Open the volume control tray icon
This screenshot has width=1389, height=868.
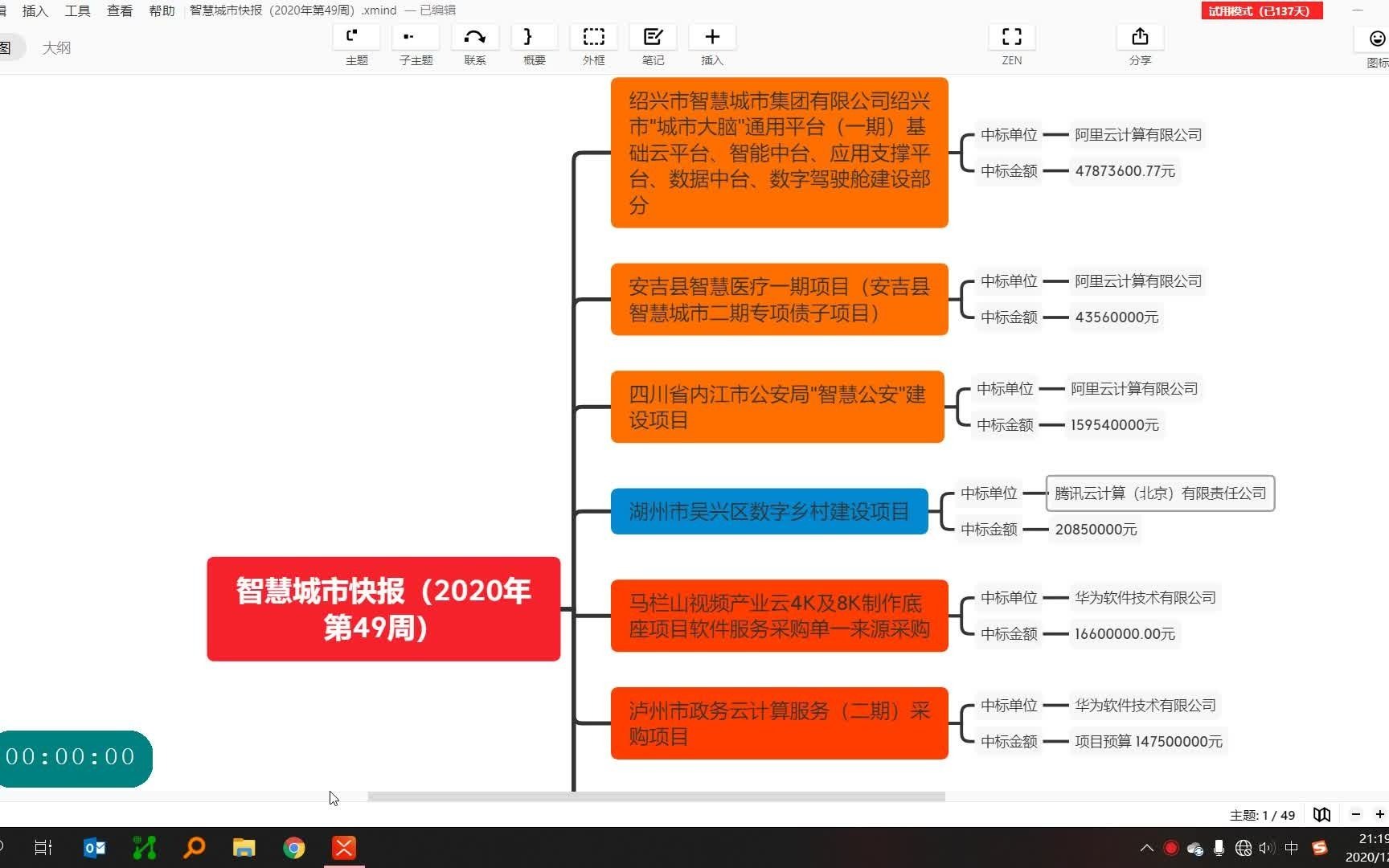[x=1267, y=848]
